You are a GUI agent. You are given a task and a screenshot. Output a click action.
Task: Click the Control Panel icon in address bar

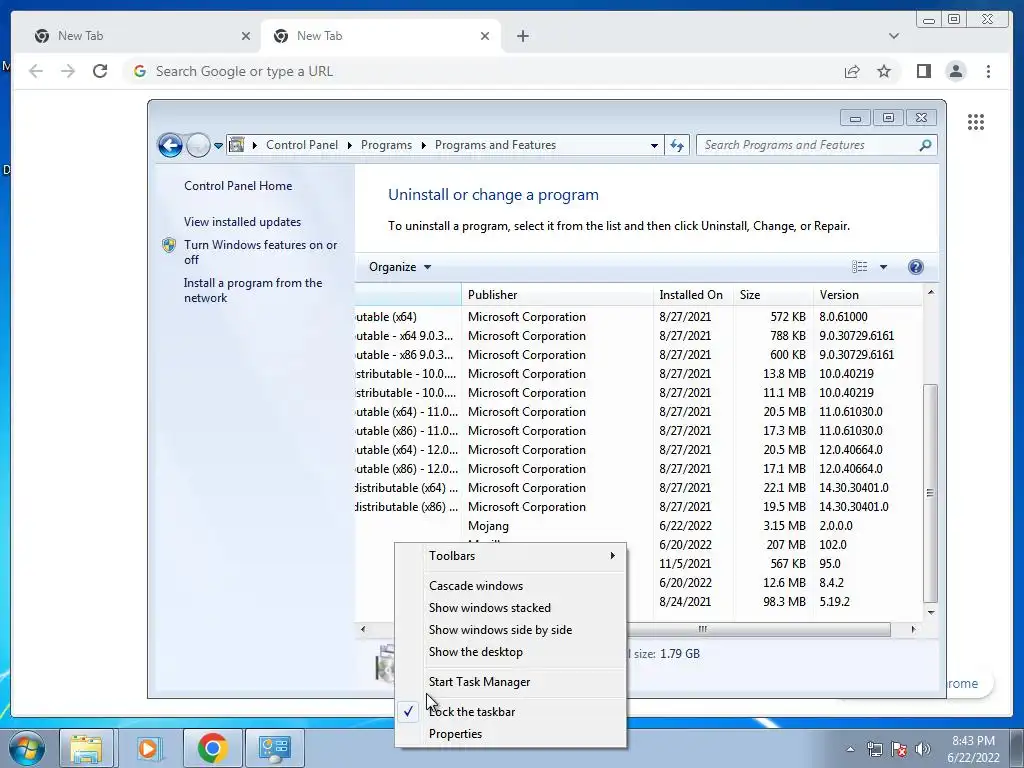pyautogui.click(x=236, y=145)
